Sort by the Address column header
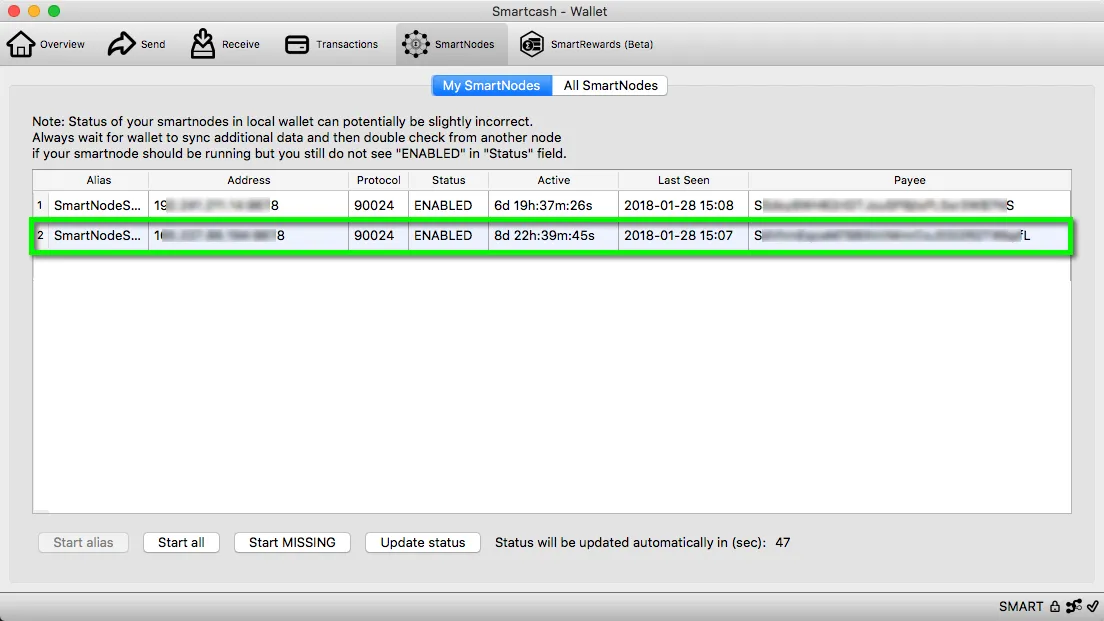The height and width of the screenshot is (621, 1104). coord(249,180)
